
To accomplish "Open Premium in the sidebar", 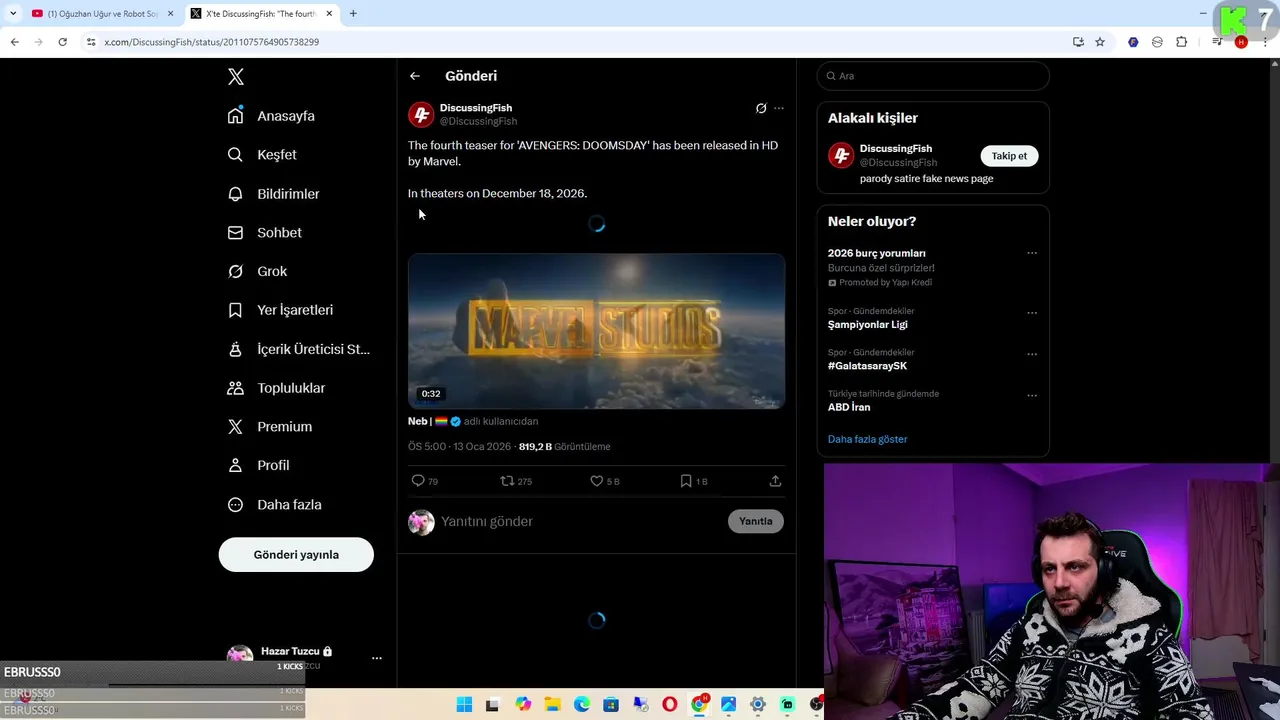I will tap(270, 427).
